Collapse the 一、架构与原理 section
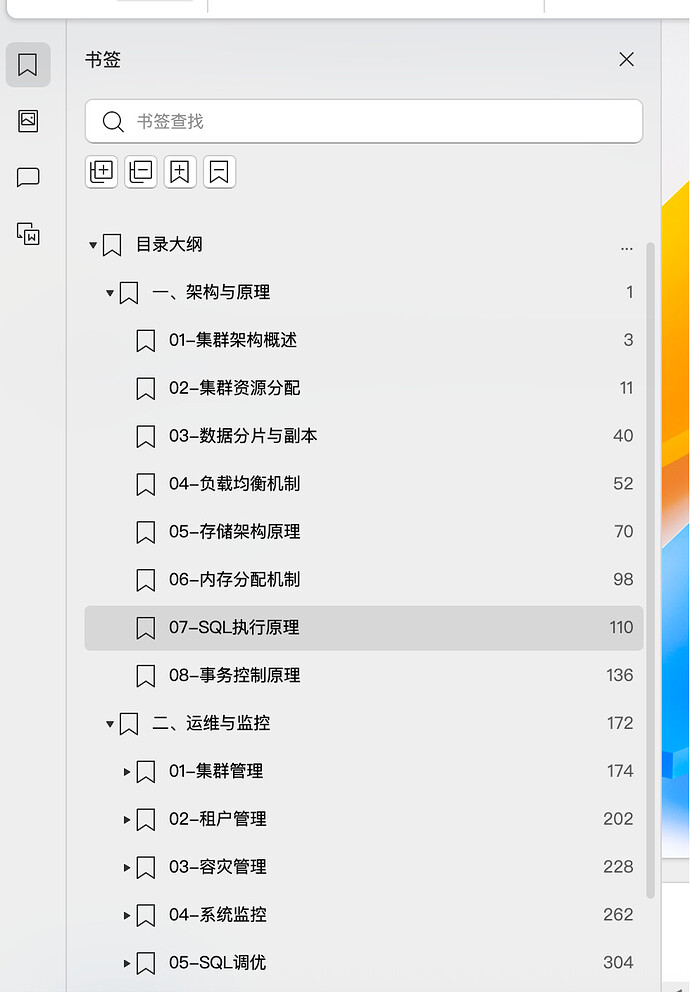 click(110, 293)
